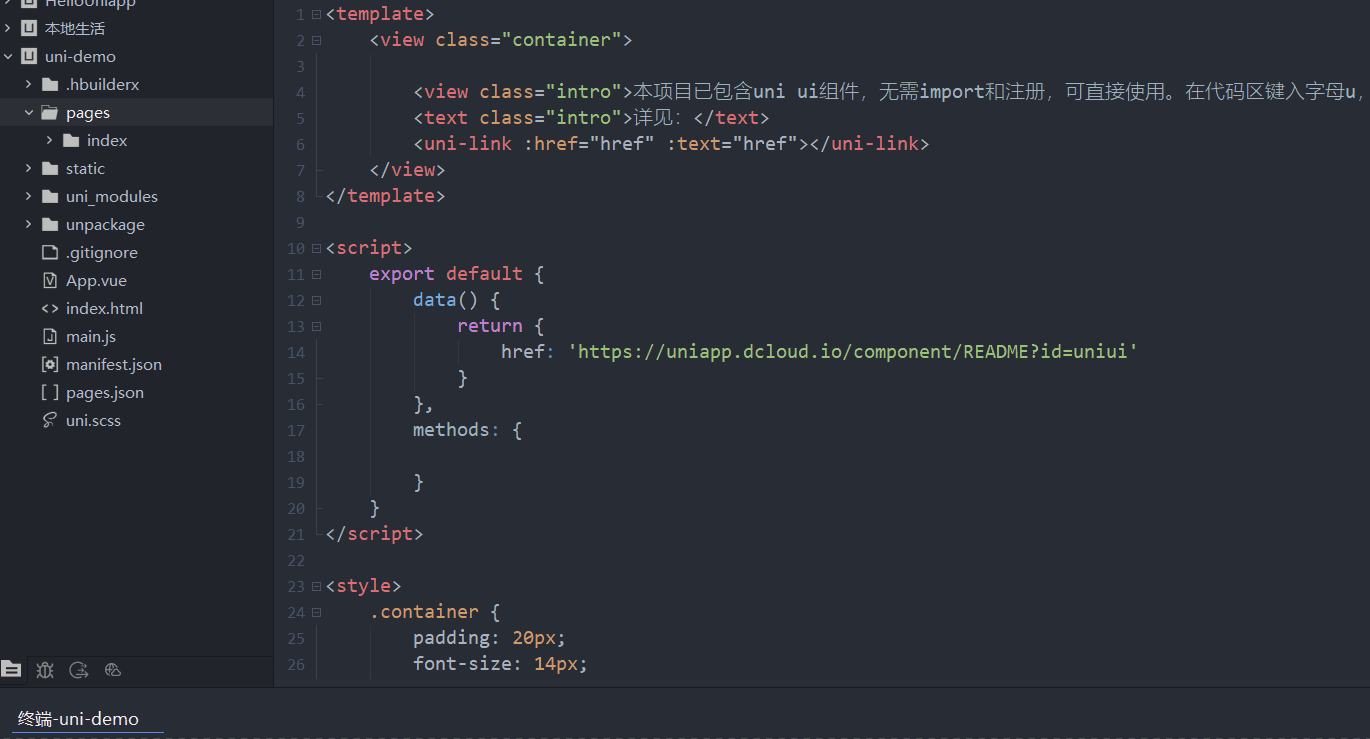This screenshot has height=739, width=1370.
Task: Click the index folder icon
Action: pyautogui.click(x=71, y=140)
